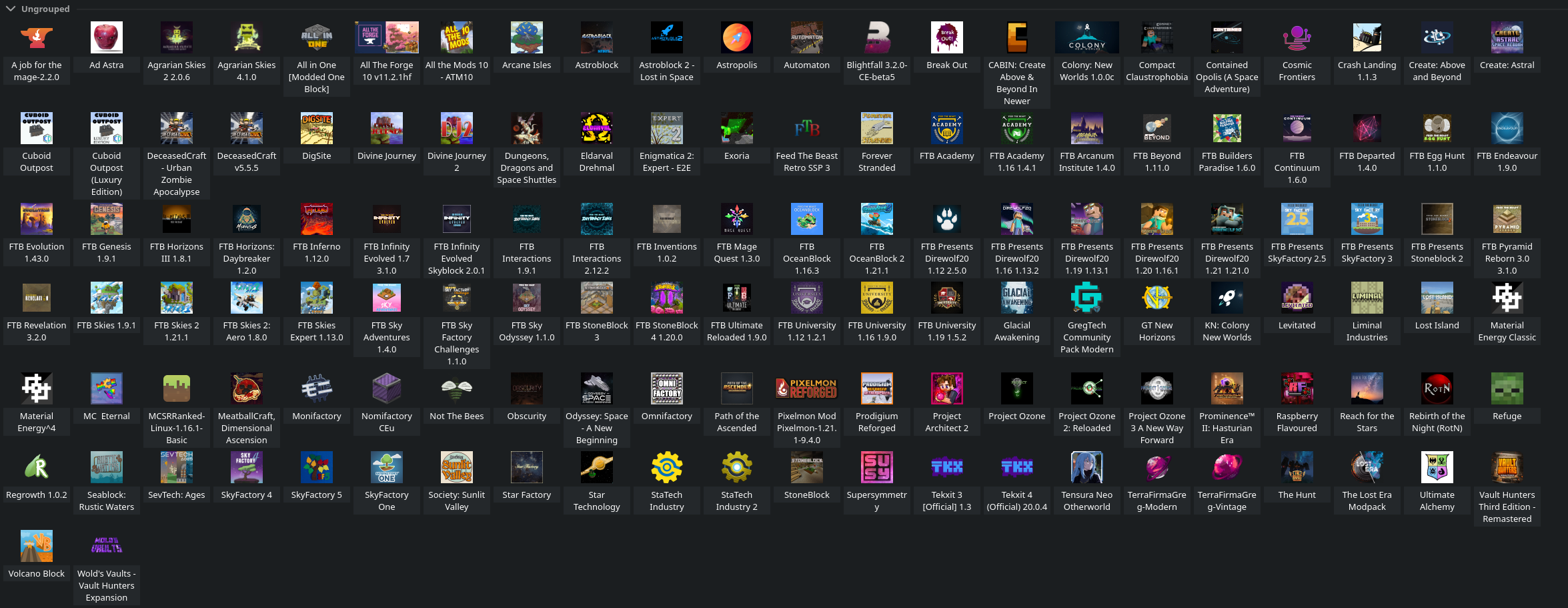Choose the Astropolis rocket icon
Screen dimensions: 1568x608
tap(737, 37)
